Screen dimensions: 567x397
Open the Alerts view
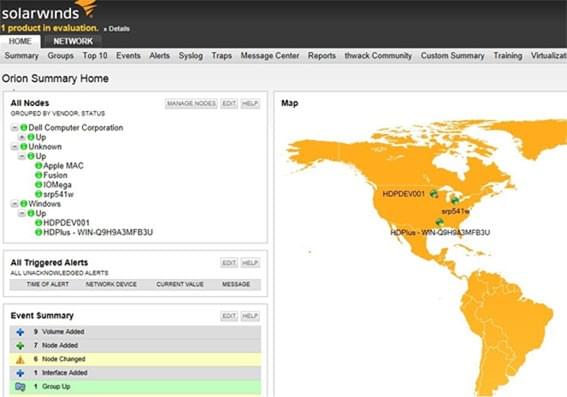[x=159, y=56]
